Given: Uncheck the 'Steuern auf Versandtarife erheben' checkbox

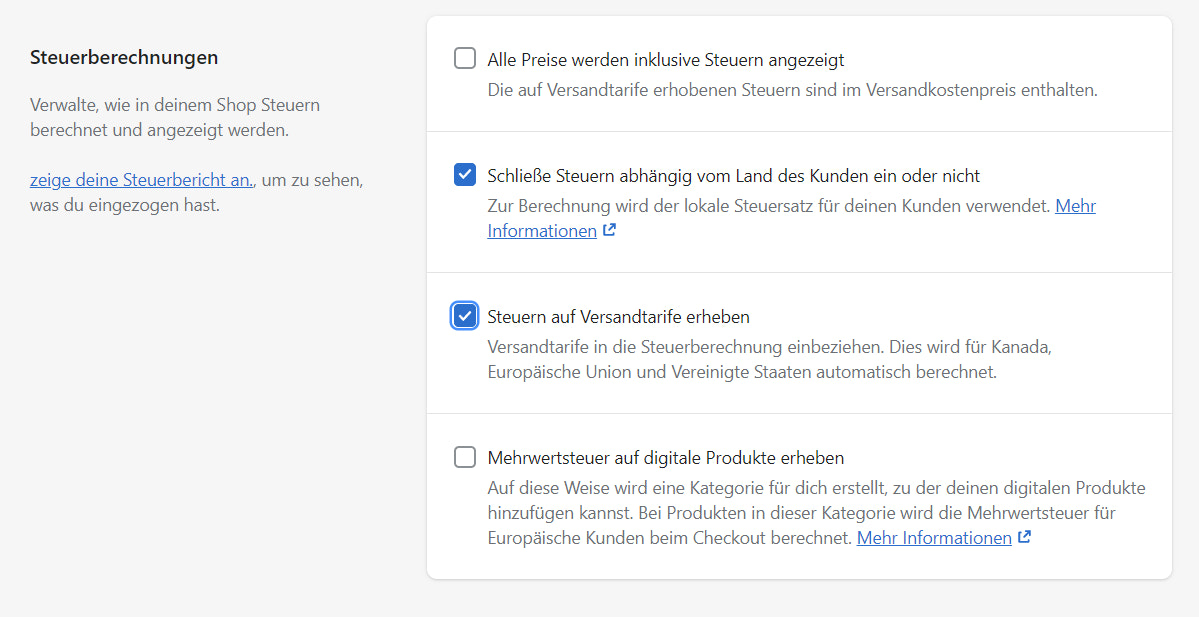Looking at the screenshot, I should (465, 317).
